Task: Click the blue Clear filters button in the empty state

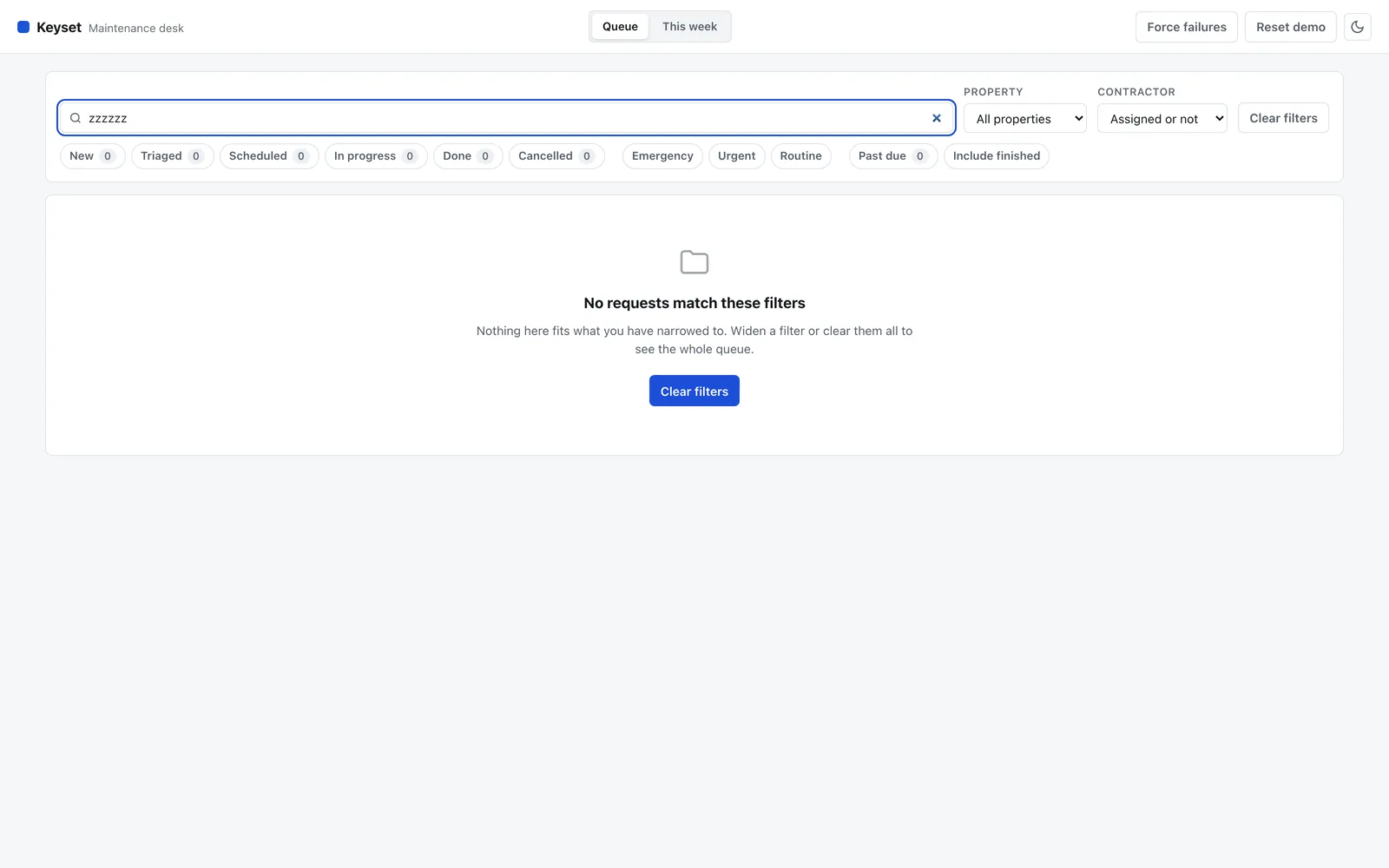Action: (694, 391)
